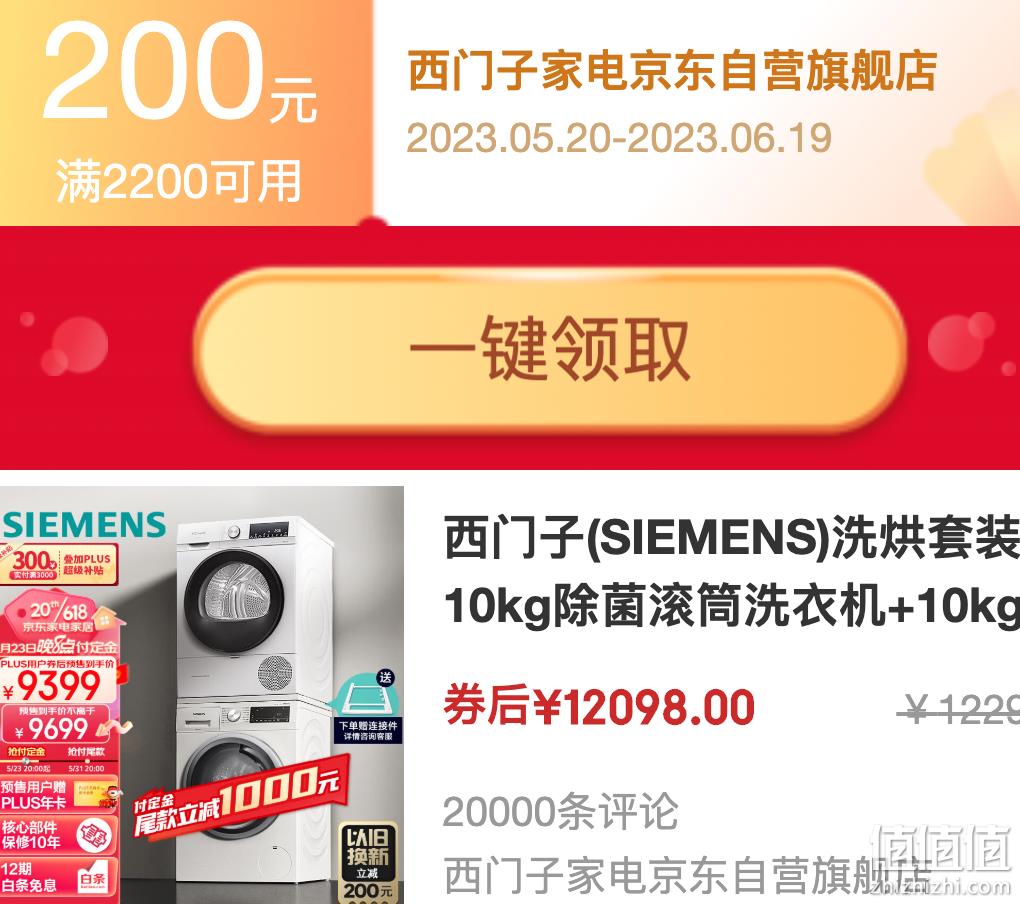Click the SIEMENS brand logo on product image
The height and width of the screenshot is (904, 1020).
pos(84,525)
